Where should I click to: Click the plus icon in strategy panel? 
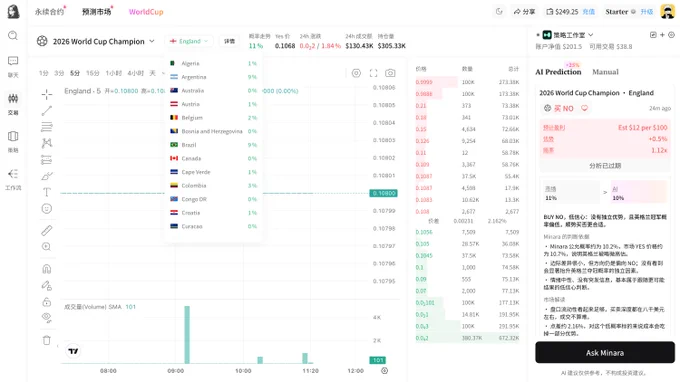(662, 35)
